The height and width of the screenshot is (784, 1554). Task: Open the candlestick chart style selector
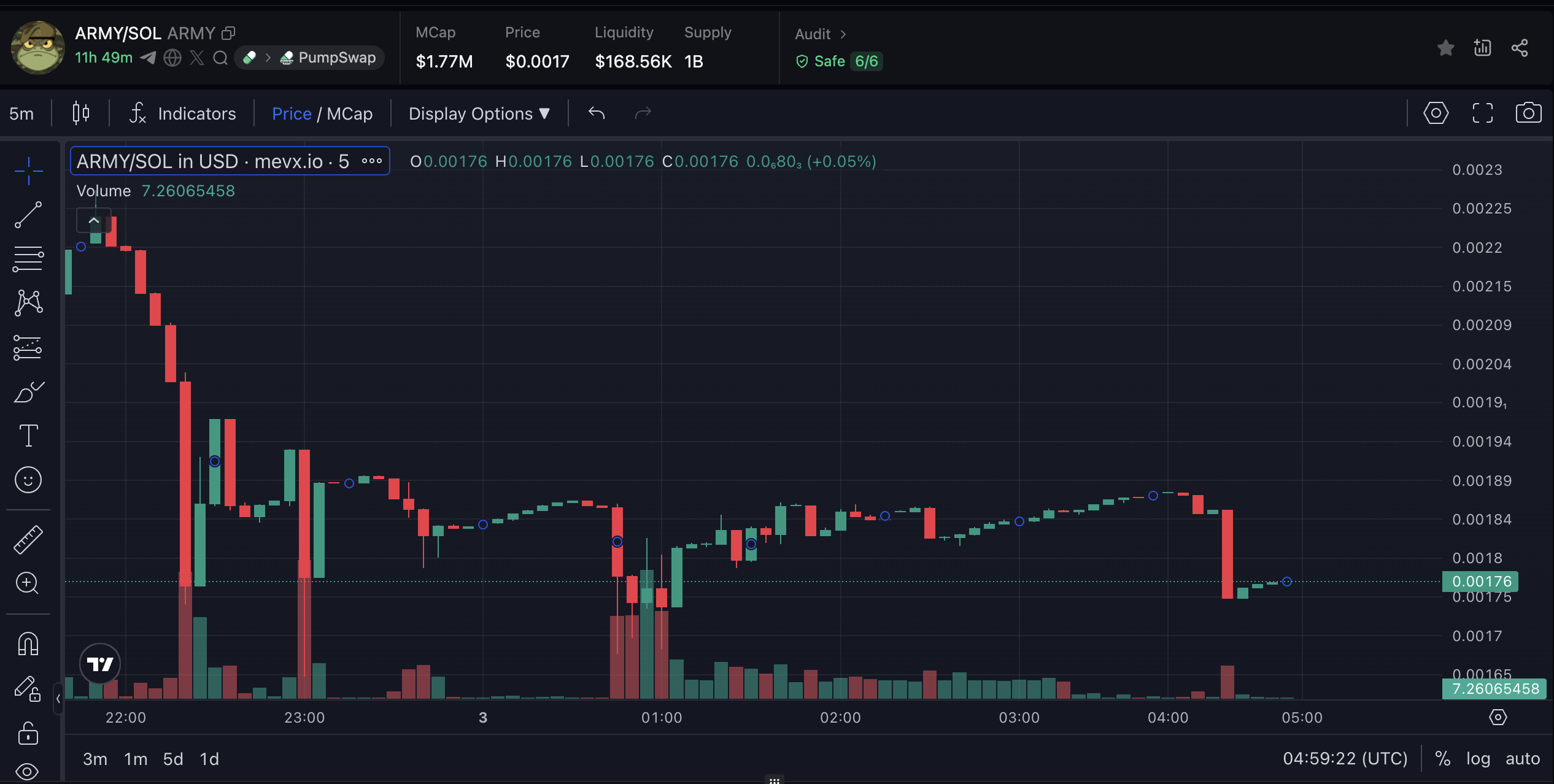tap(81, 113)
